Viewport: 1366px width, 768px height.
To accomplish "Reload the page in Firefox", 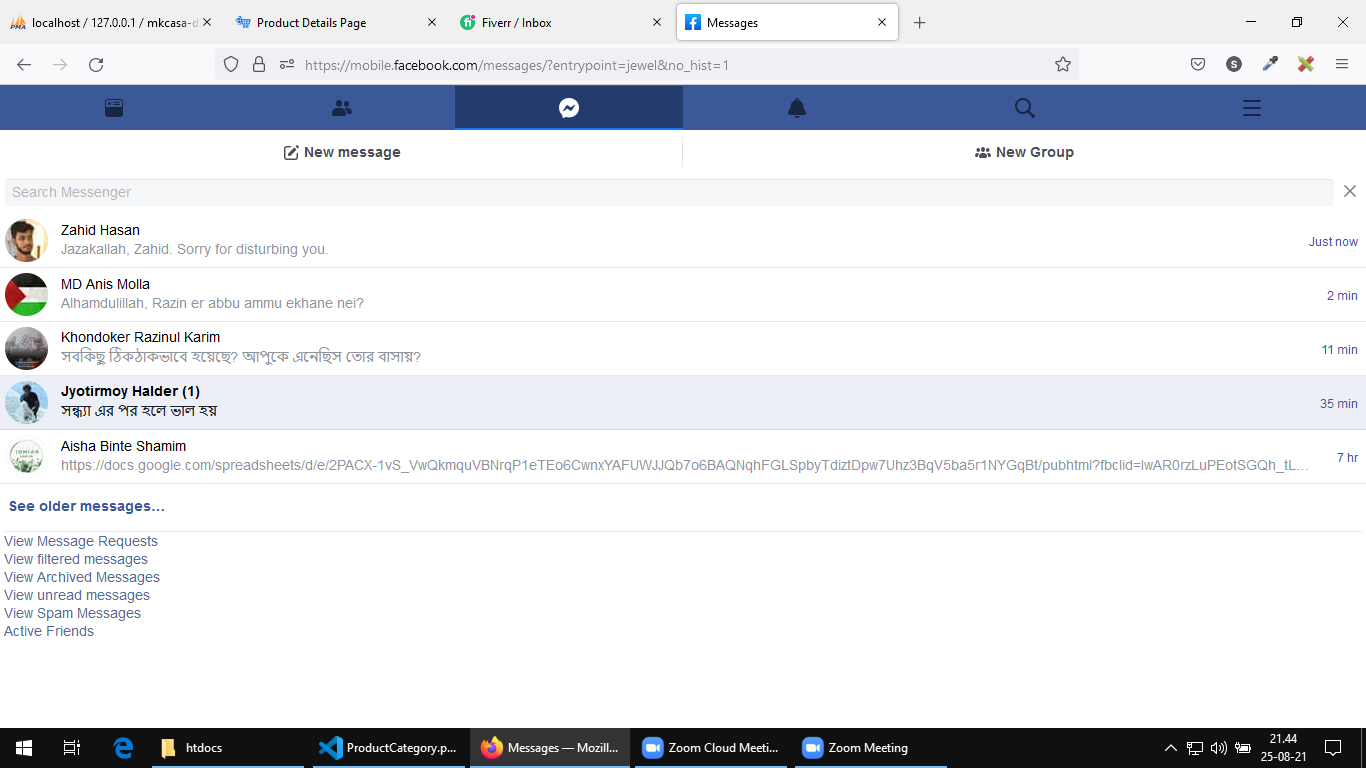I will tap(96, 64).
